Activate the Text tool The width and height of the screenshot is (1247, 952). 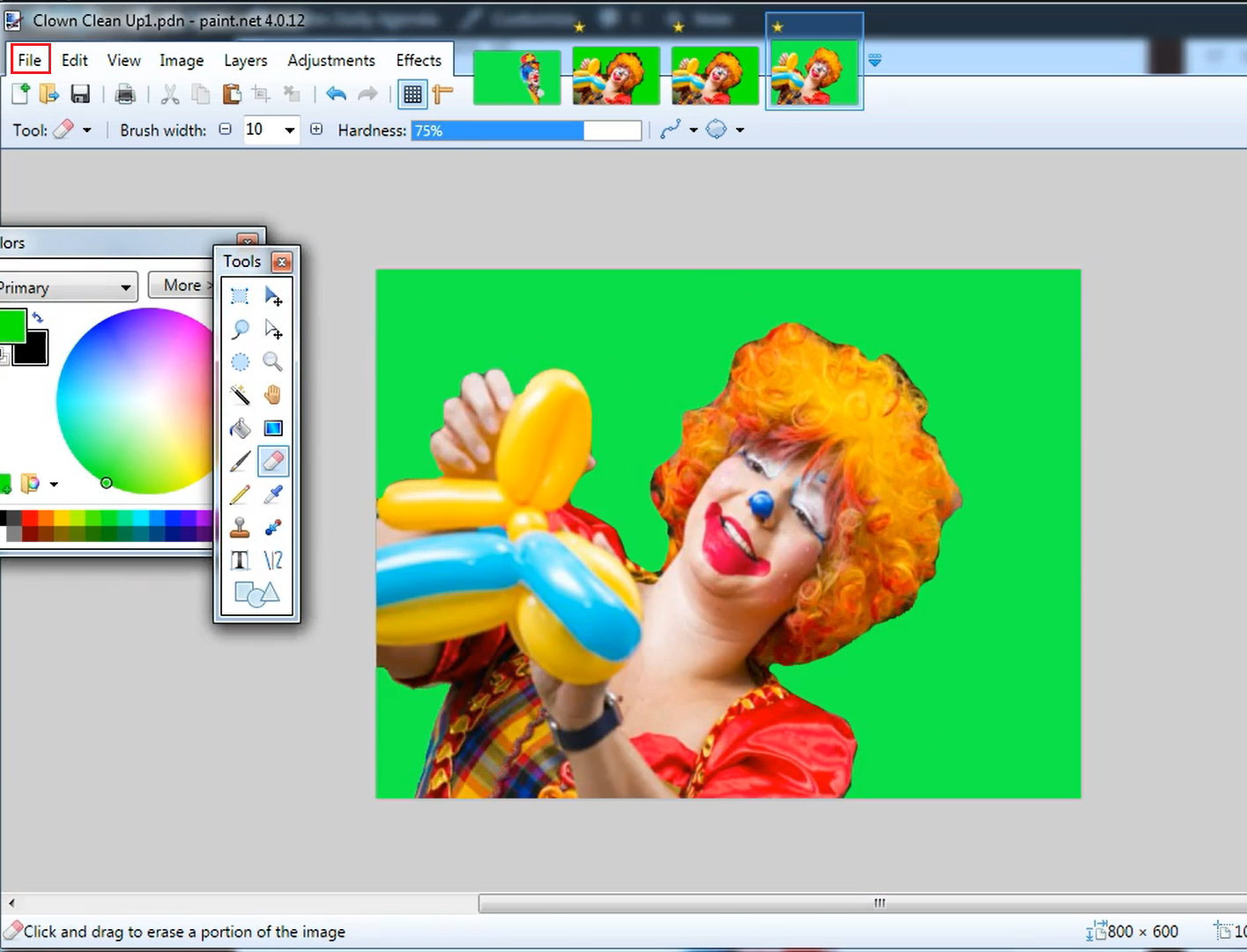coord(239,560)
